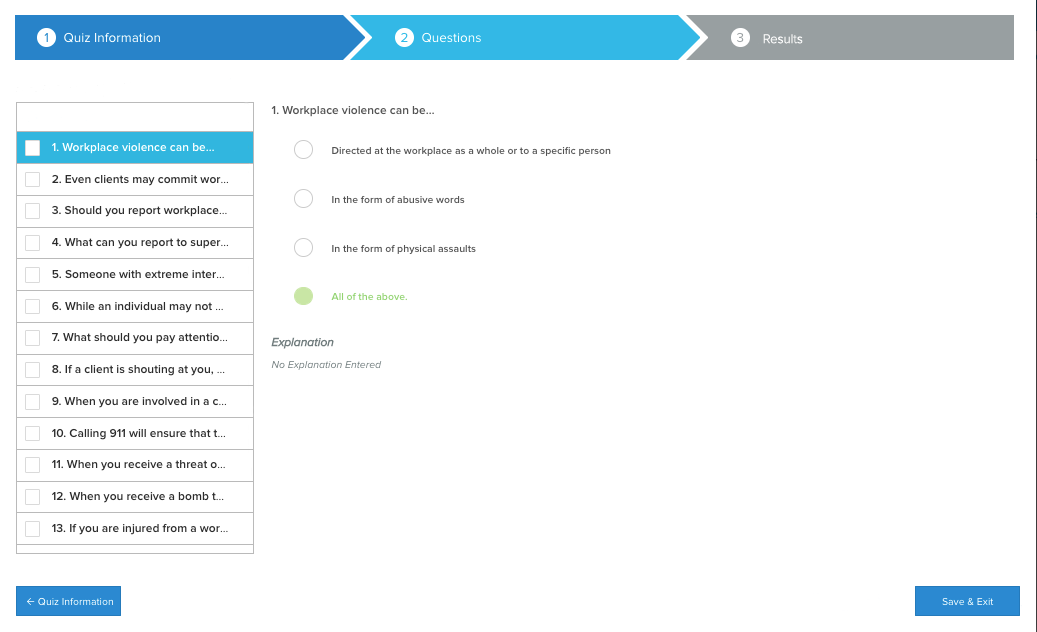Check box for question 7 What should you pay

[32, 338]
